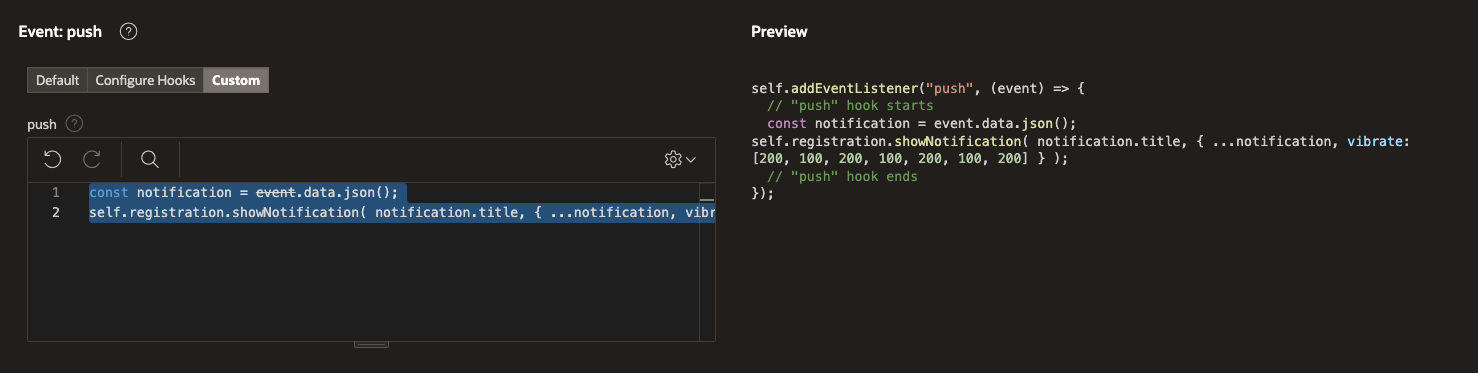Grab the editor resize handle below code
Image resolution: width=1478 pixels, height=373 pixels.
pos(371,344)
